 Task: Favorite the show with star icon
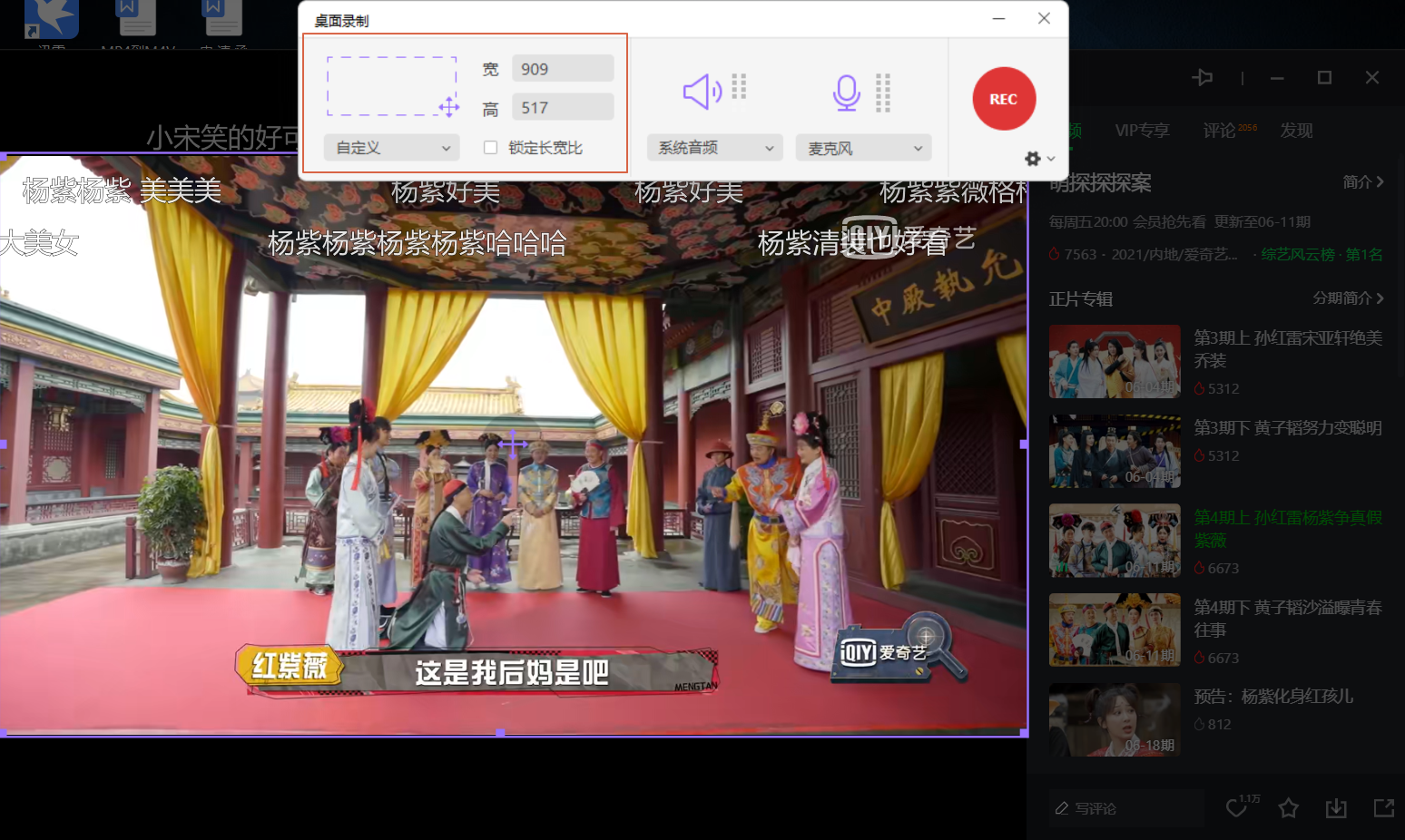pyautogui.click(x=1288, y=807)
